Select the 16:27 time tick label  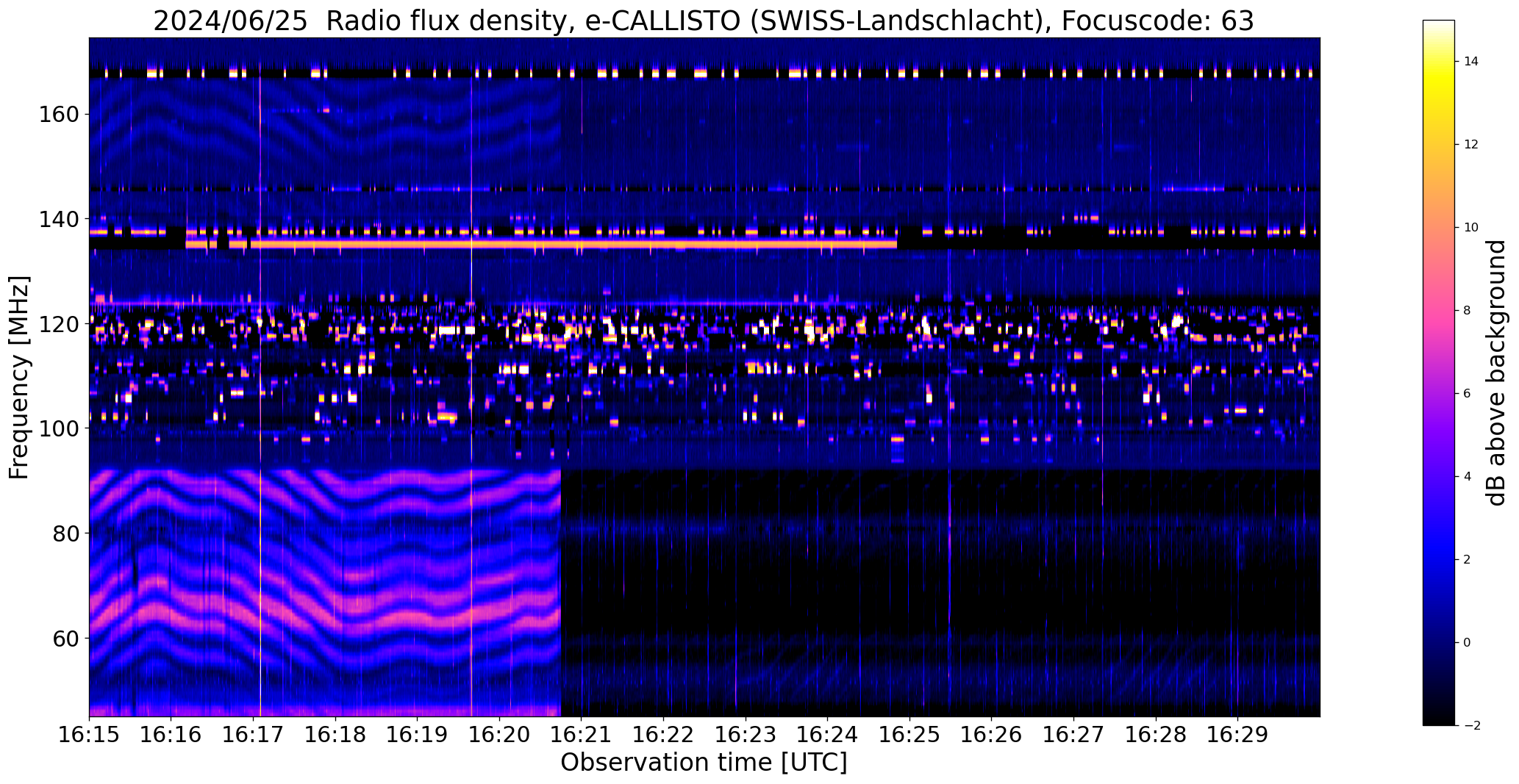point(1074,734)
